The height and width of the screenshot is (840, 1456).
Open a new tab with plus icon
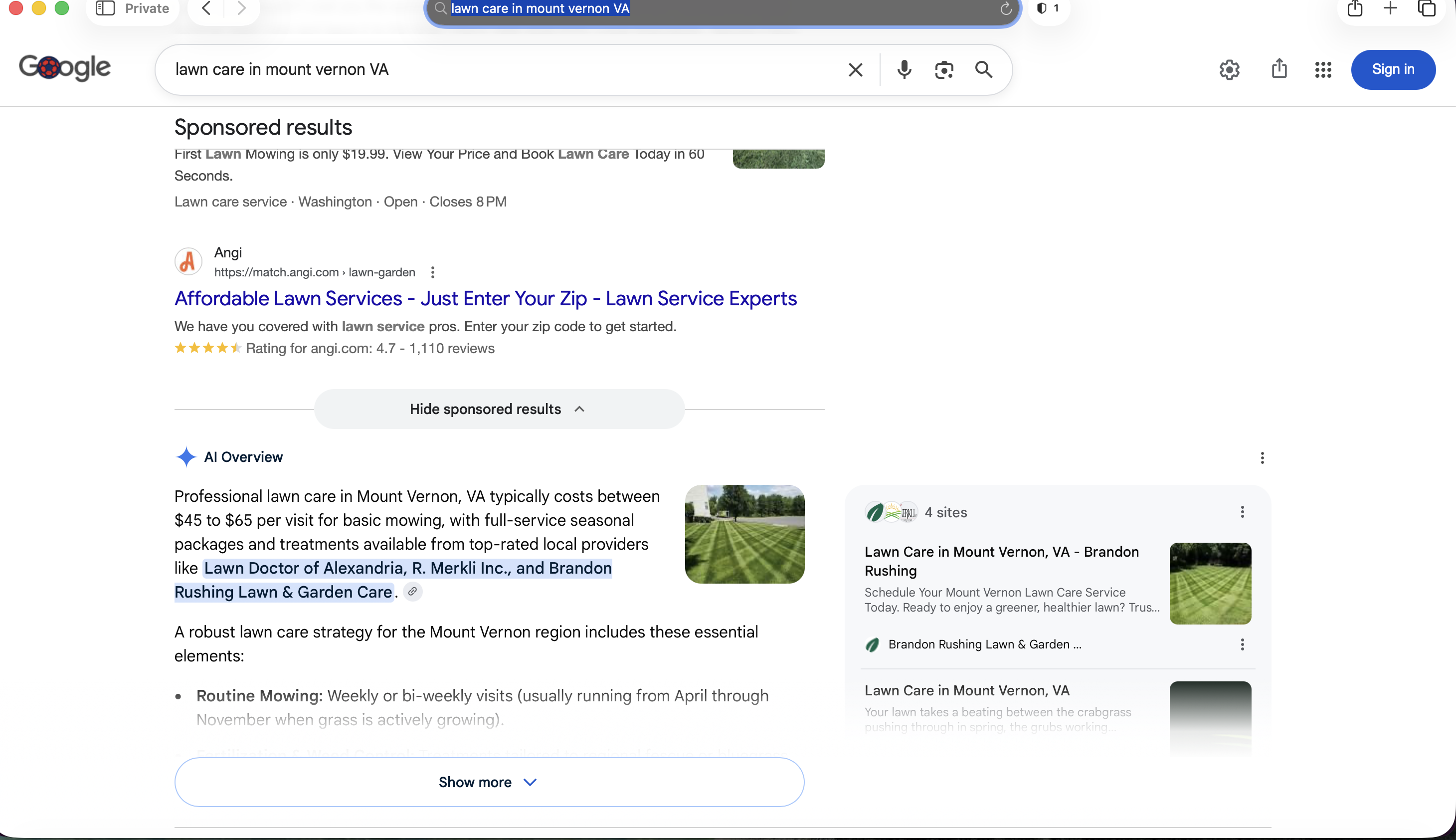pos(1390,8)
